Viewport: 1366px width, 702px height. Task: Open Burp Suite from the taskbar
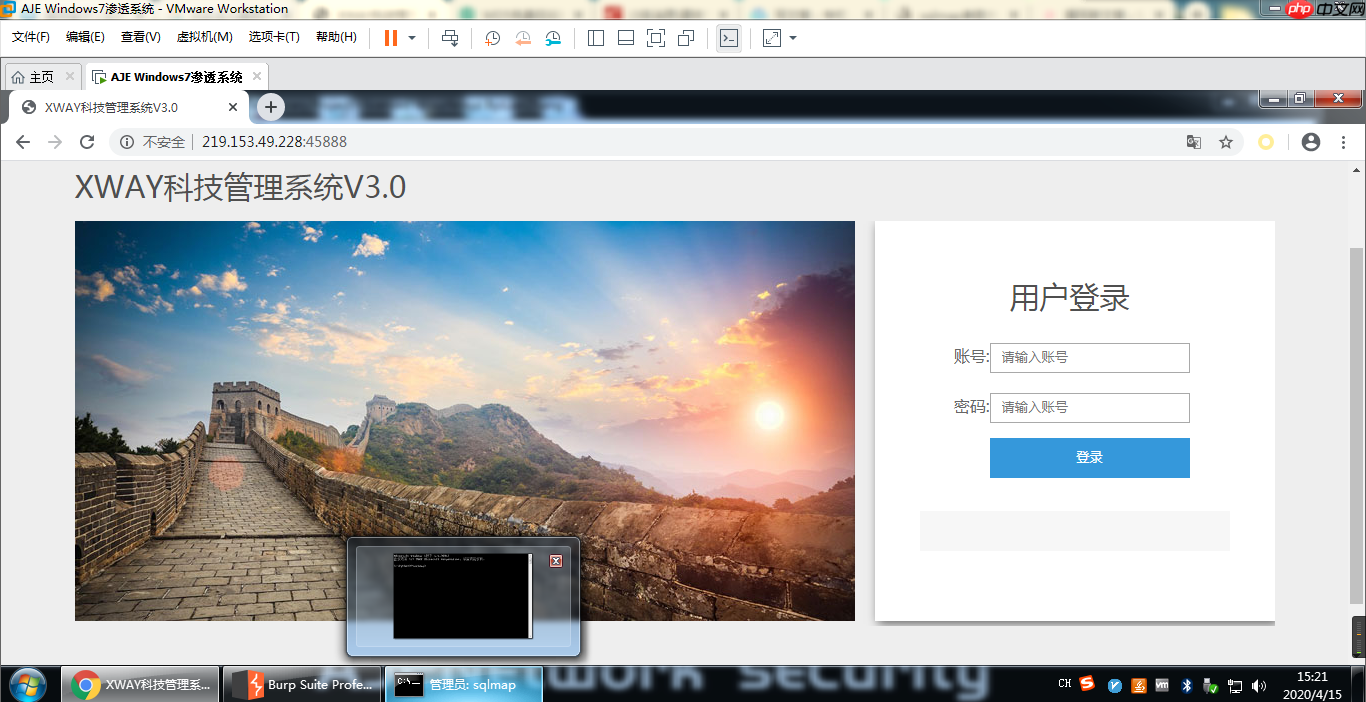tap(302, 684)
